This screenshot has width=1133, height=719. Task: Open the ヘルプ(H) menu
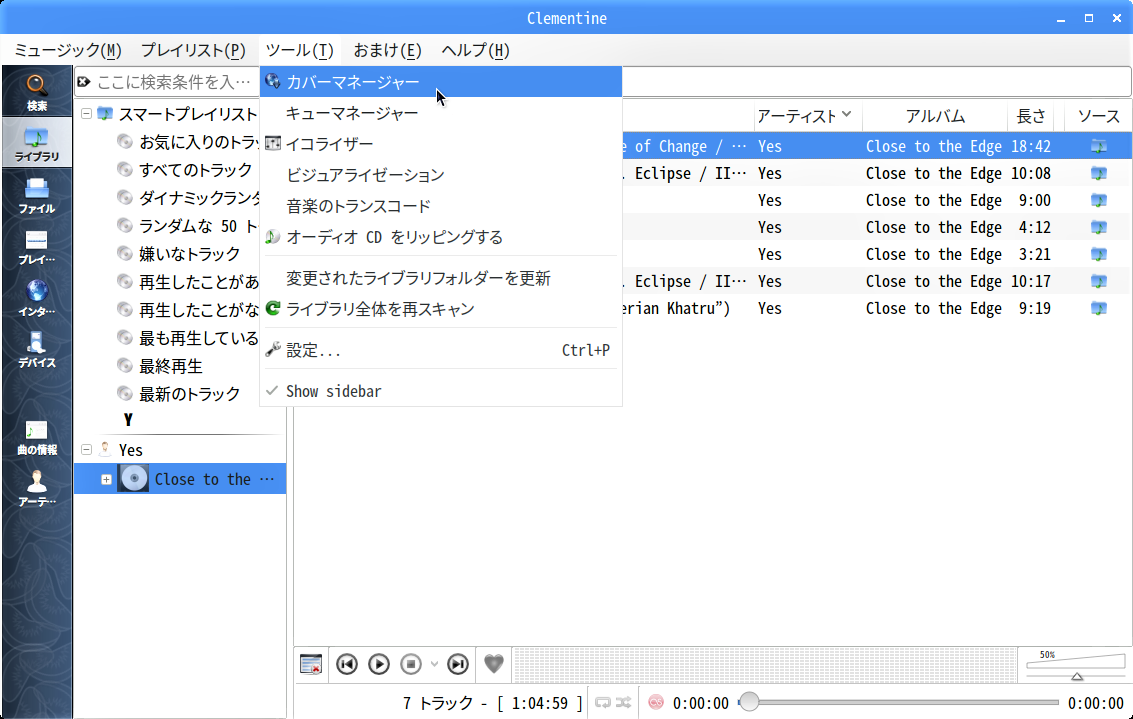475,51
